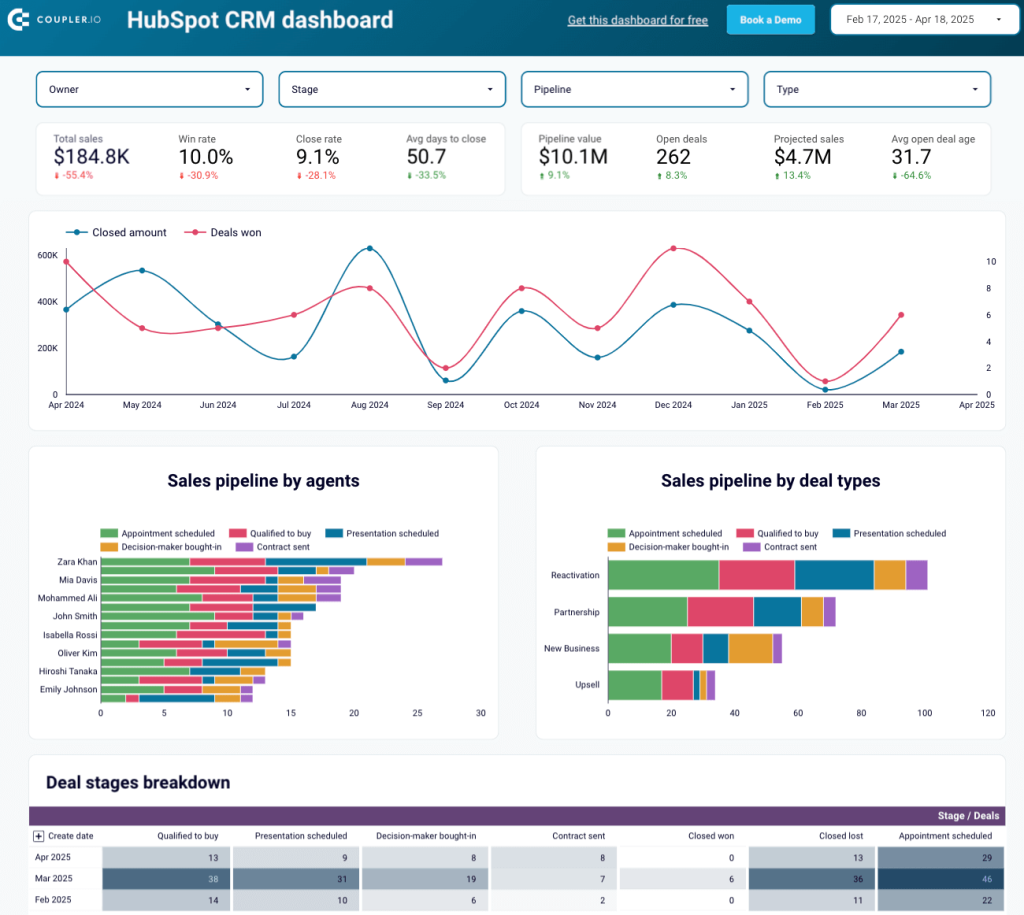
Task: Click the Win rate 10.0% value
Action: [206, 157]
